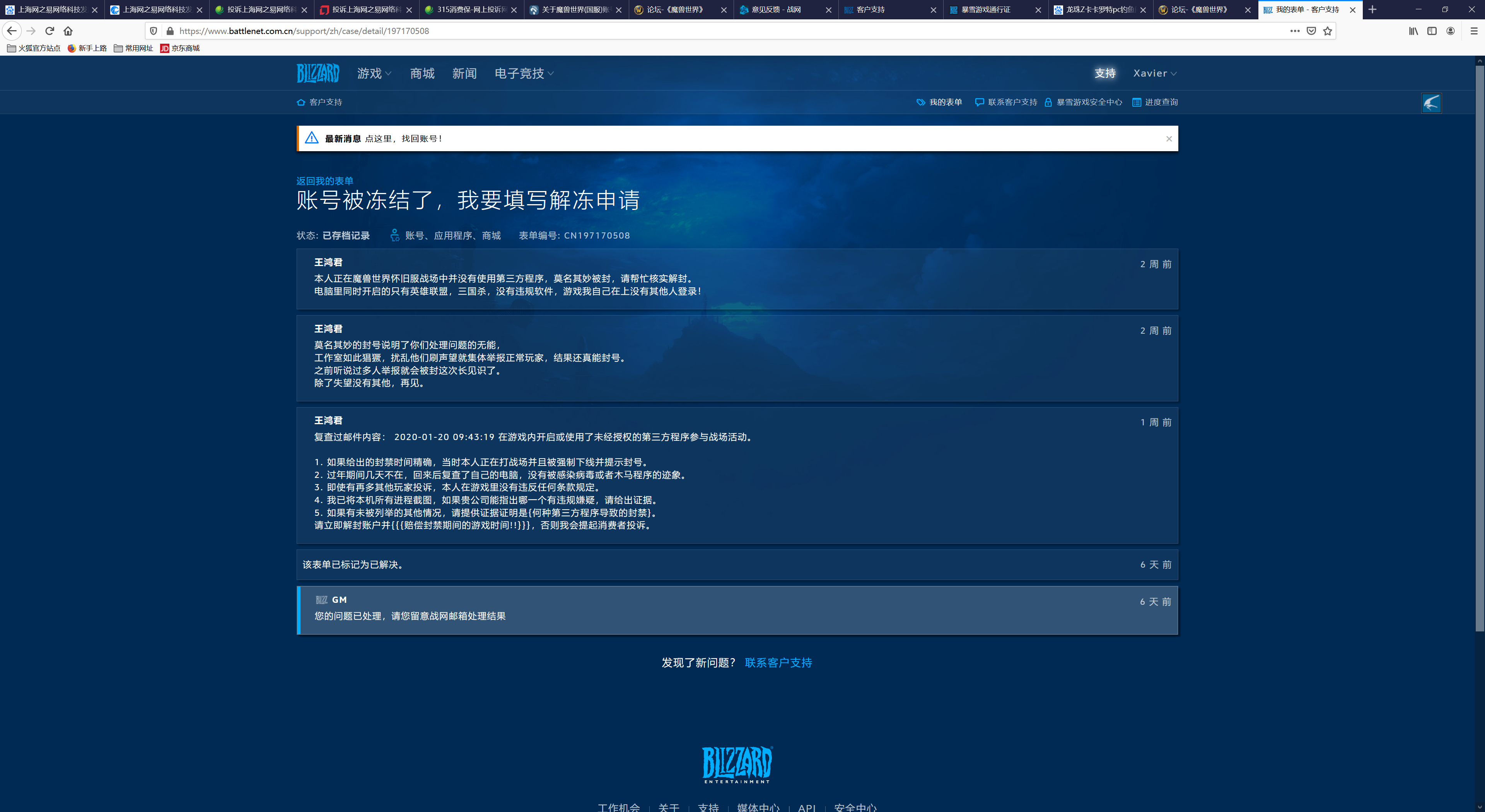Reload the page with refresh icon
The width and height of the screenshot is (1485, 812).
coord(49,31)
